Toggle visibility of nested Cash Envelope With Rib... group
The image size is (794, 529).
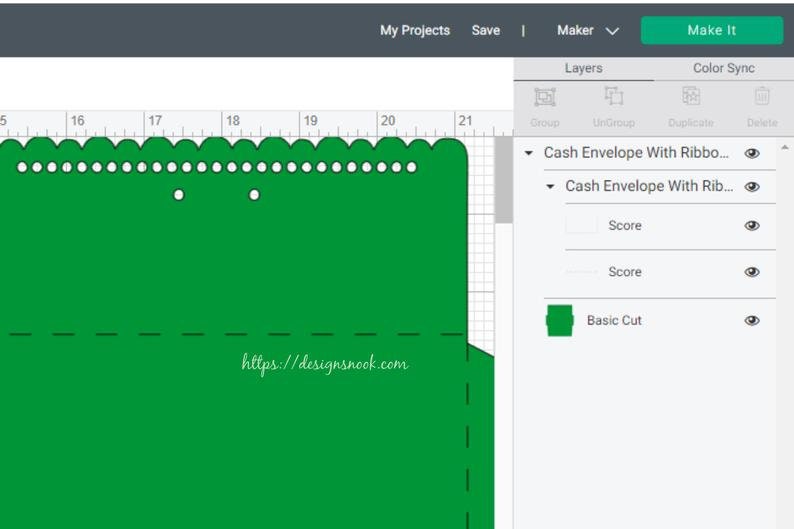pos(752,187)
